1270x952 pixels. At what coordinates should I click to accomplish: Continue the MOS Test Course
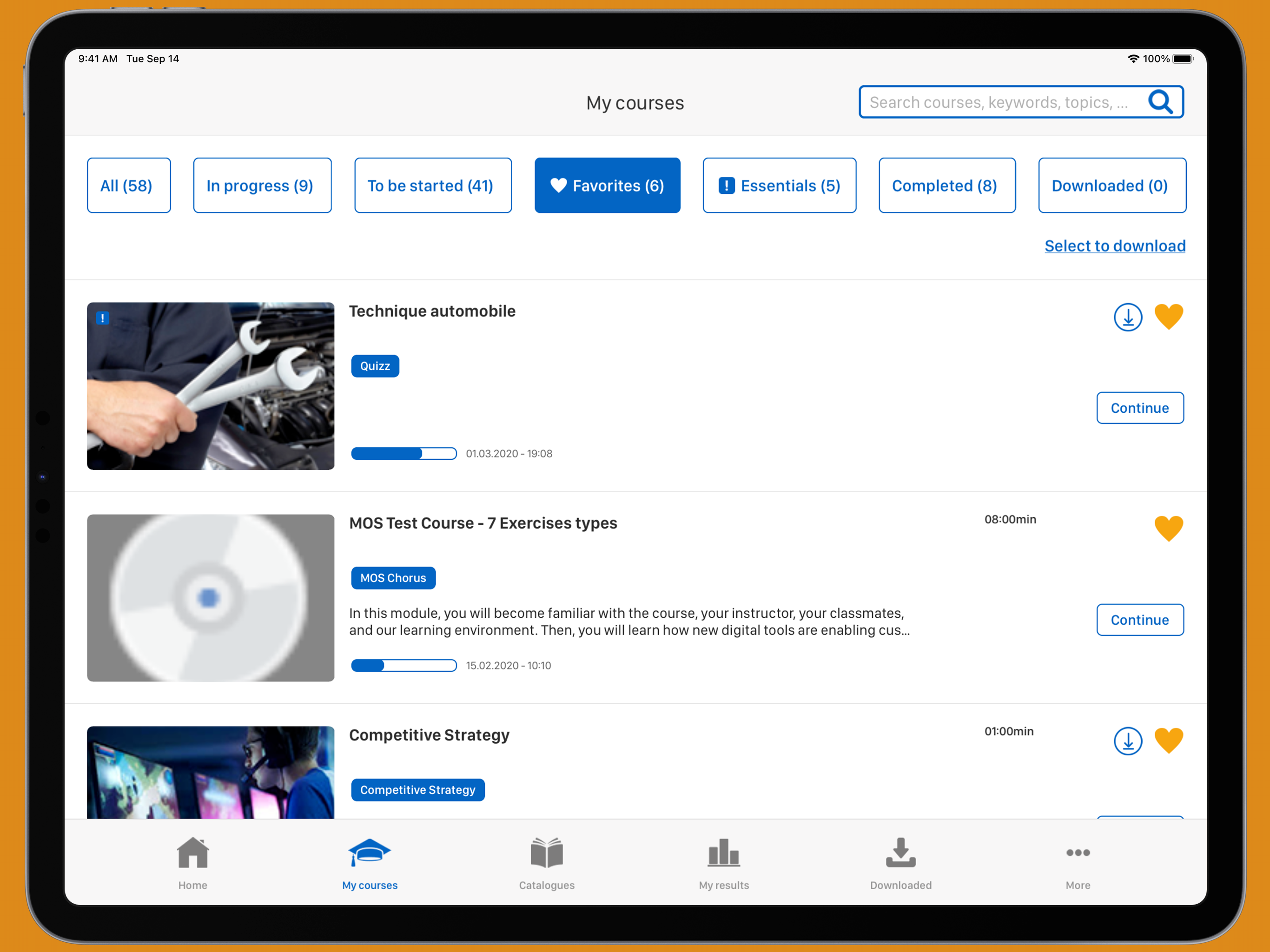tap(1140, 620)
